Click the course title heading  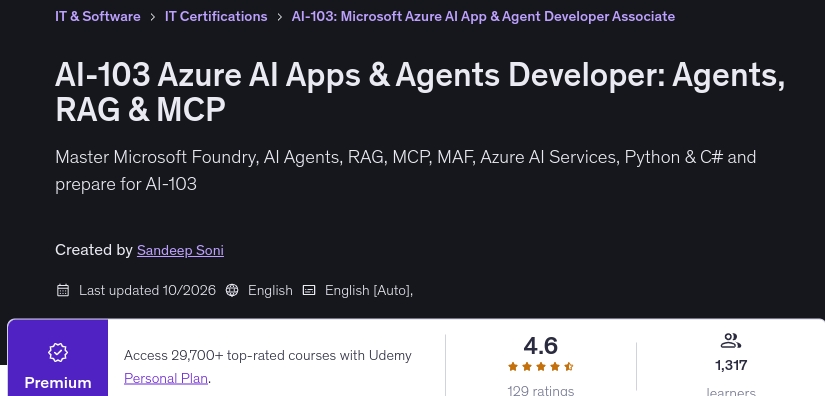click(x=420, y=92)
